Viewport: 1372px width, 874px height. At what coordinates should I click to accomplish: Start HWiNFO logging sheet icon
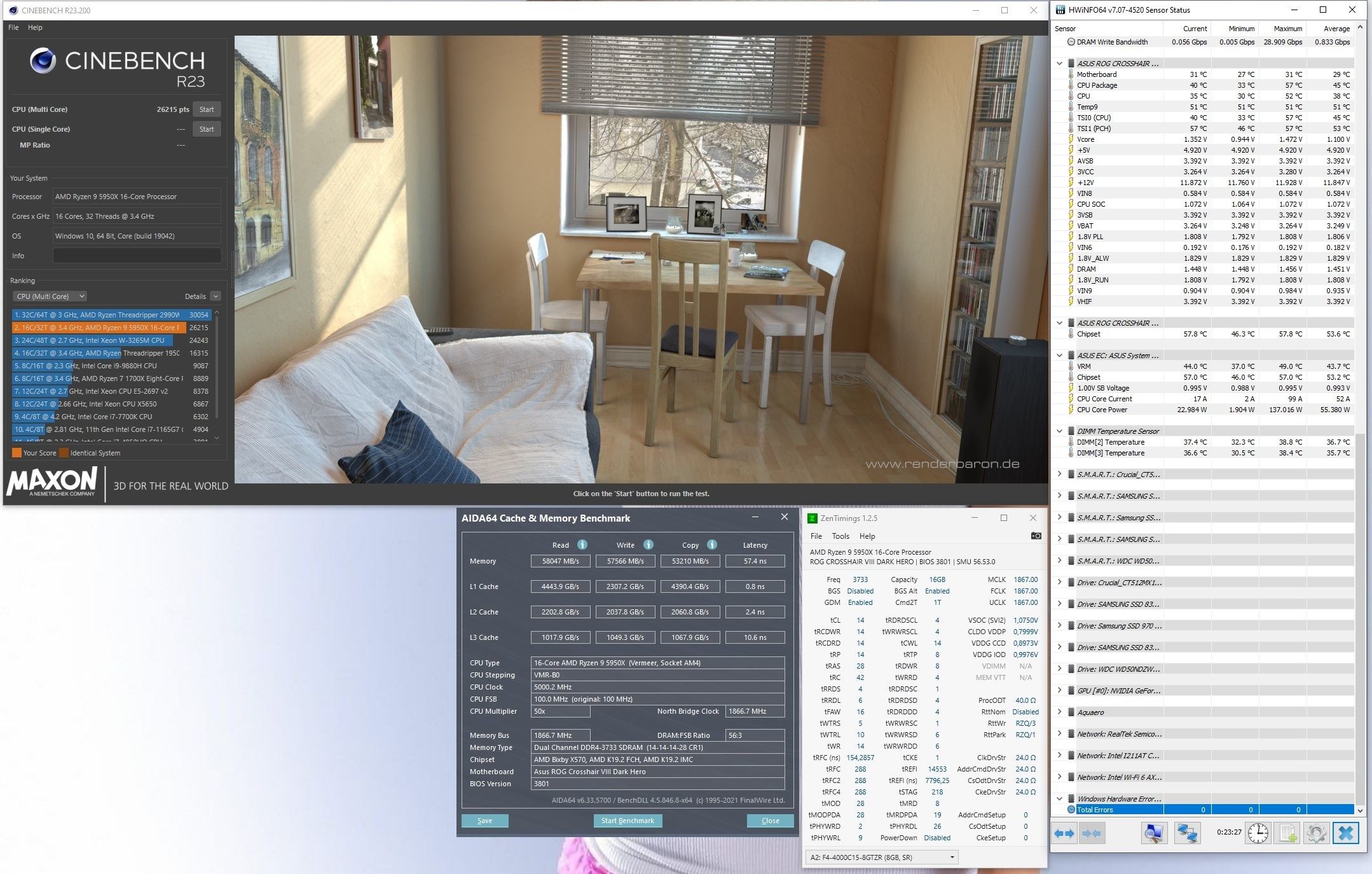click(x=1288, y=833)
